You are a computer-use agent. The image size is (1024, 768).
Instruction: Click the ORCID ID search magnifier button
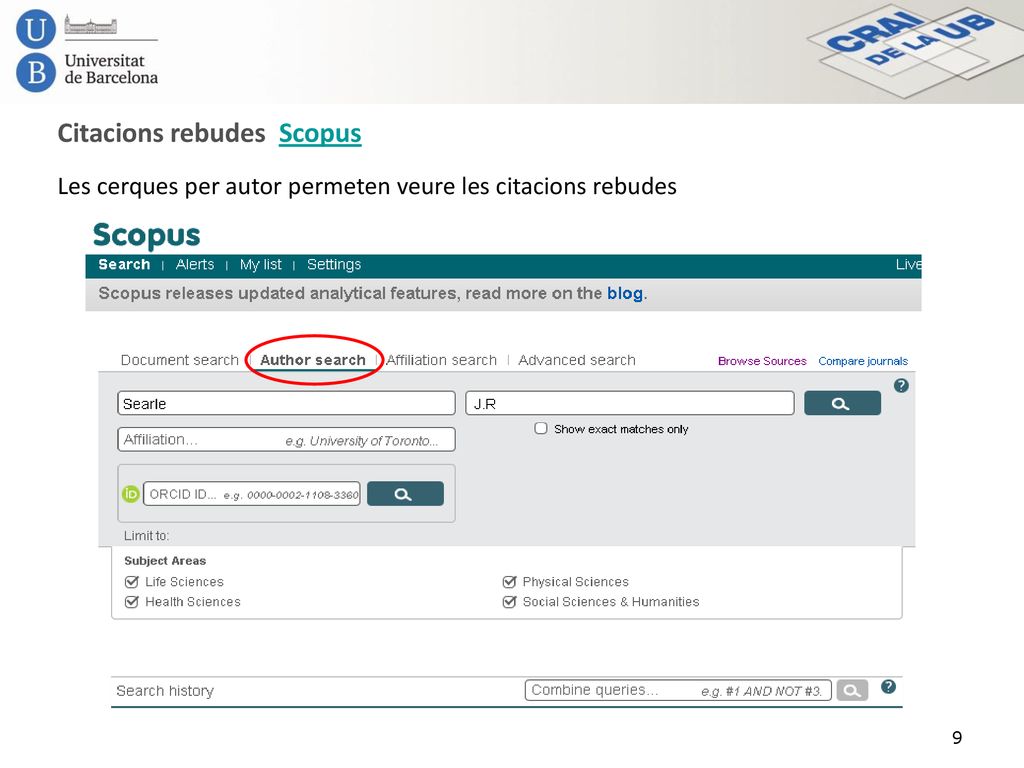(405, 494)
